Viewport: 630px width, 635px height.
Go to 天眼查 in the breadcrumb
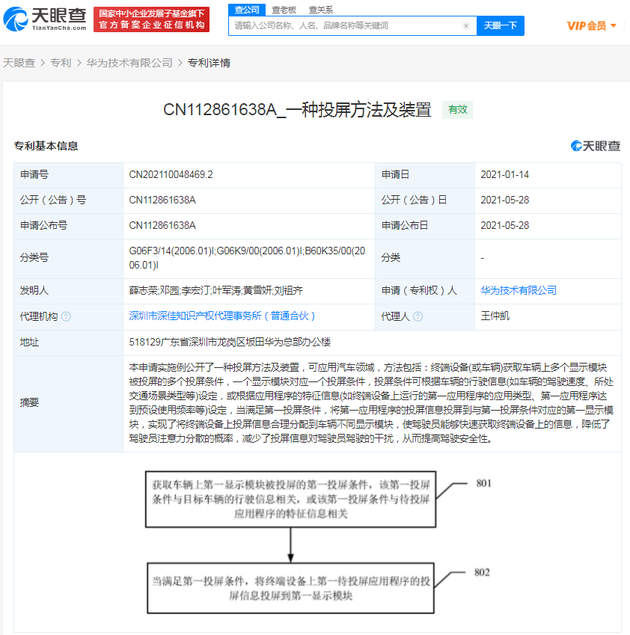click(x=18, y=62)
